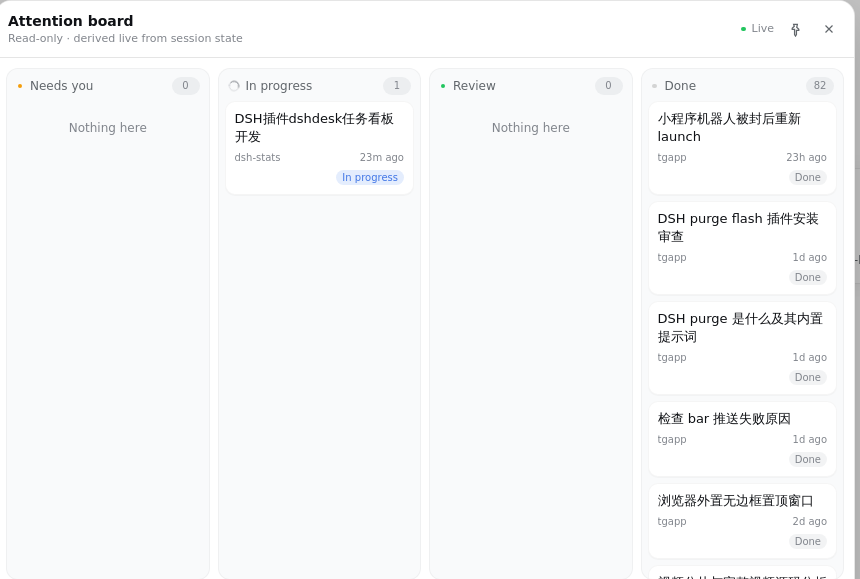Click the In progress count badge 1
The height and width of the screenshot is (579, 860).
(397, 86)
